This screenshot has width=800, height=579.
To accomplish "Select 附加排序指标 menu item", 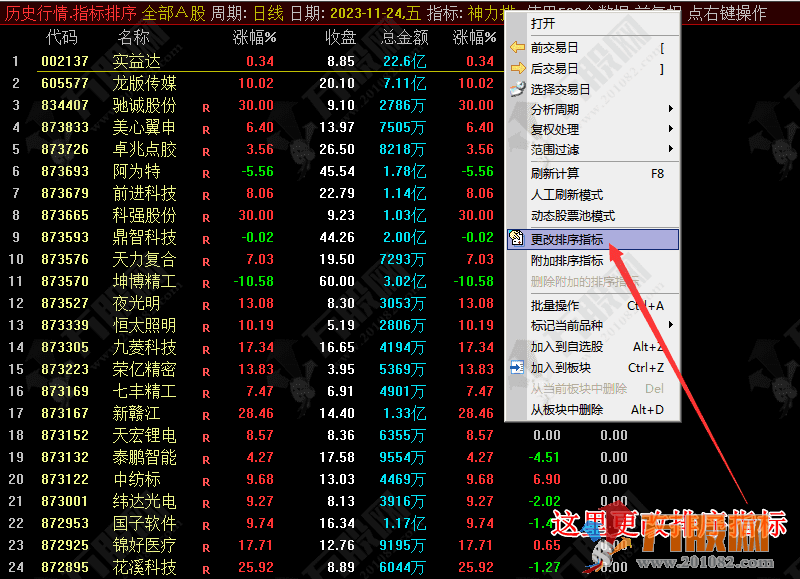I will point(593,260).
